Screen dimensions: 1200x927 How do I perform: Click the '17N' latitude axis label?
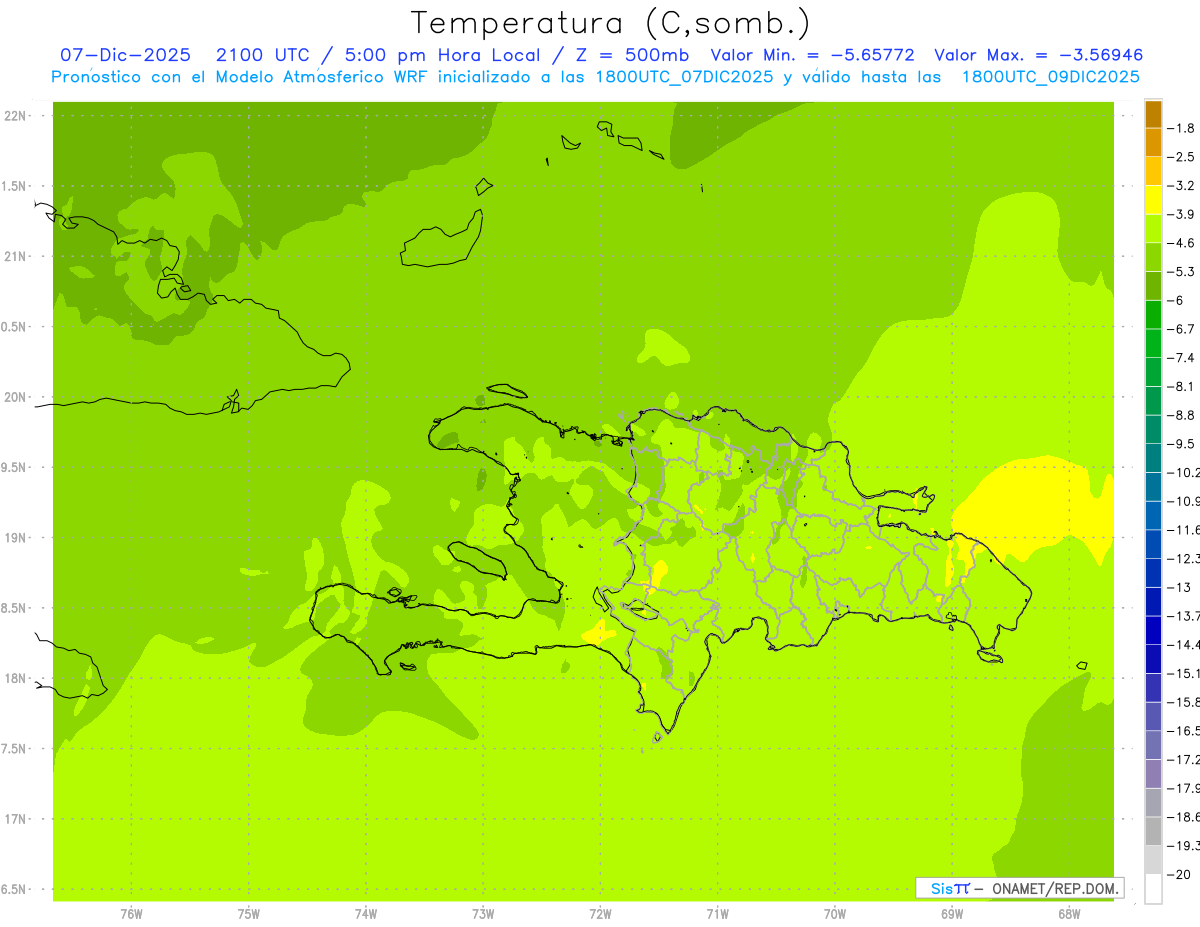tap(15, 819)
